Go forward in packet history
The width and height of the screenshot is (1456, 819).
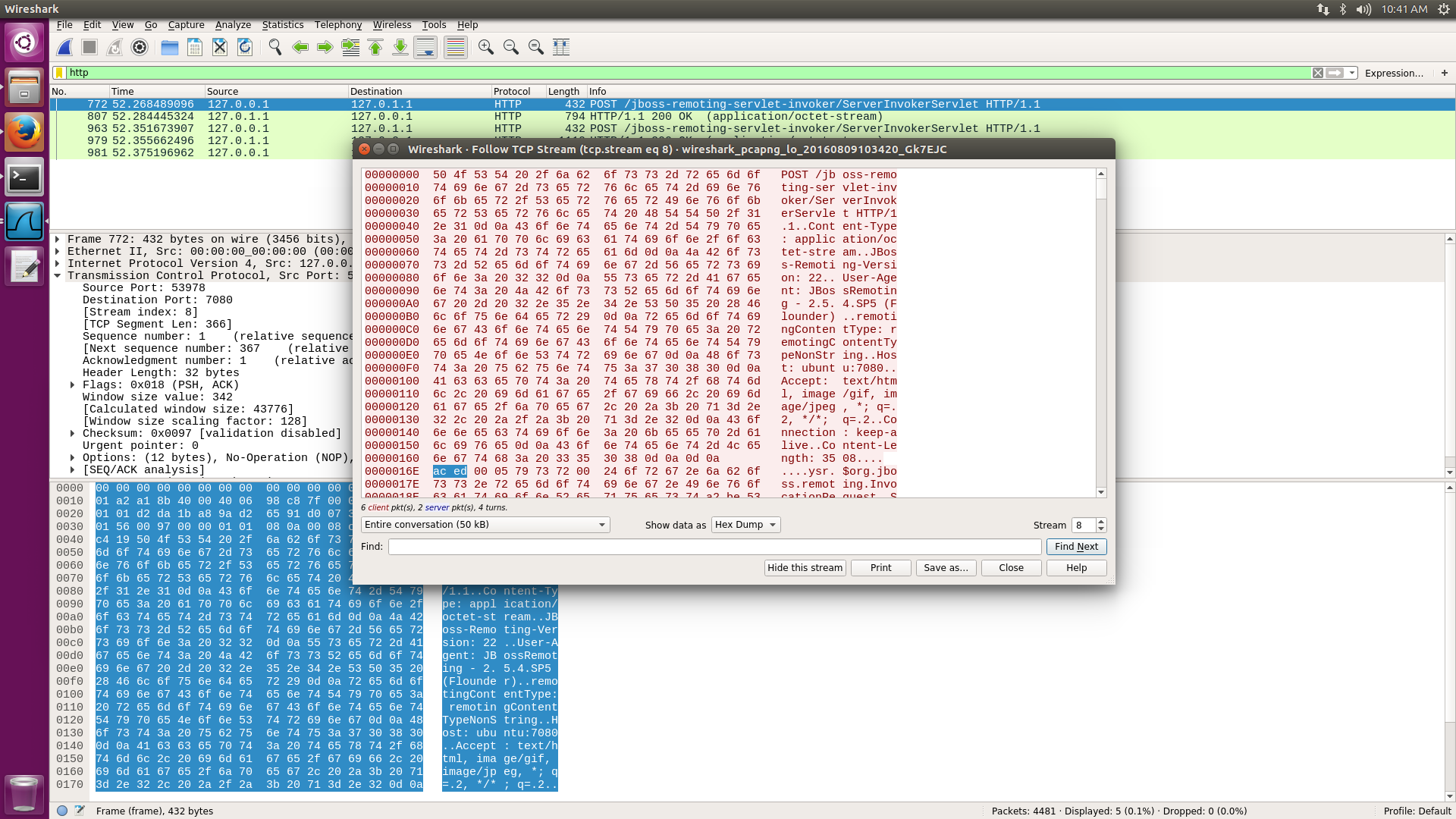[x=325, y=48]
